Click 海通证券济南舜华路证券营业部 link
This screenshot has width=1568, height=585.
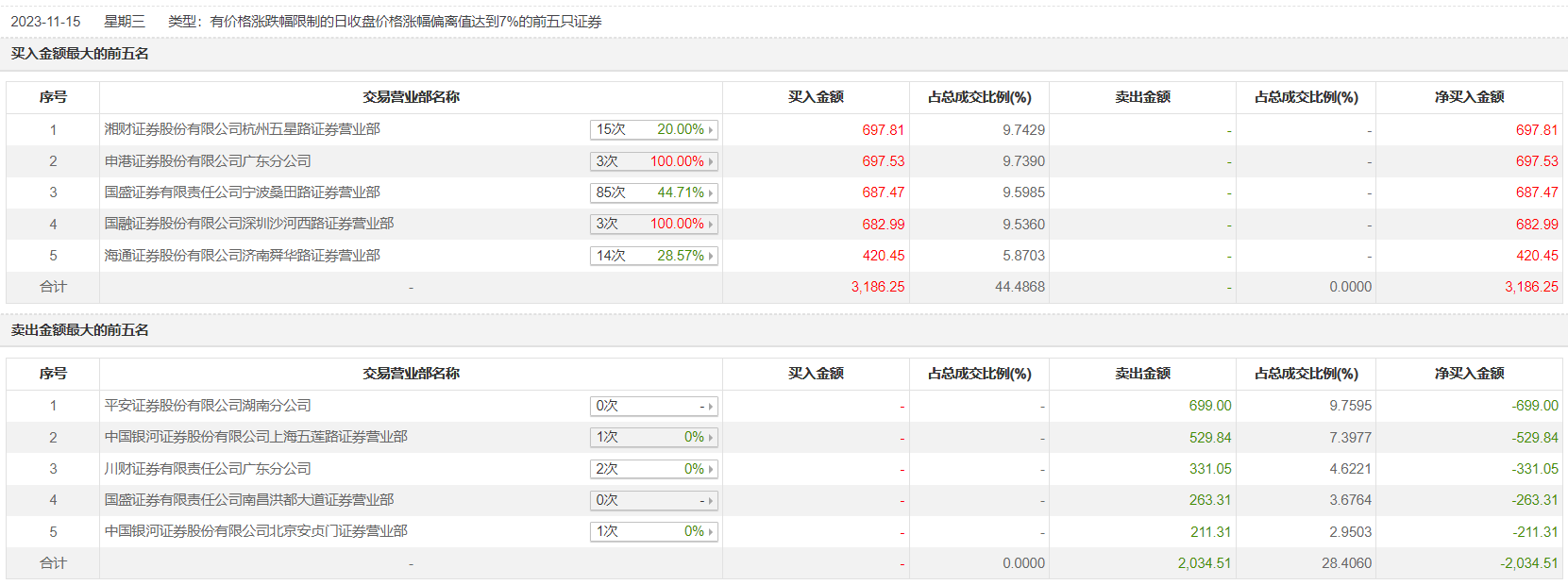tap(242, 256)
